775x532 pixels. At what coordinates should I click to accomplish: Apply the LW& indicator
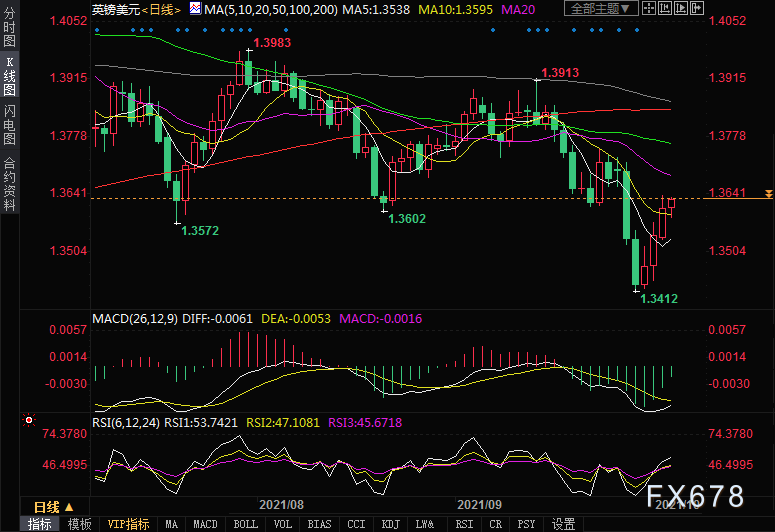[425, 524]
